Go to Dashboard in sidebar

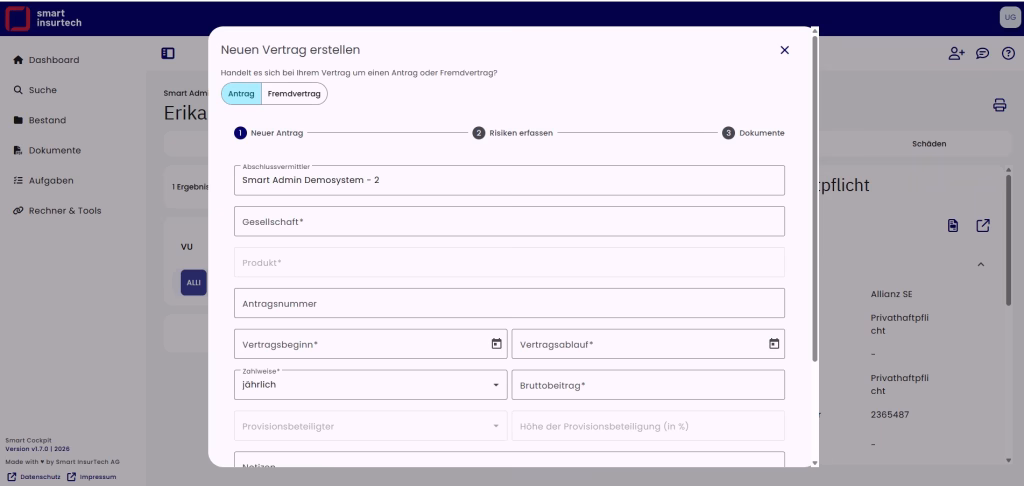(53, 60)
